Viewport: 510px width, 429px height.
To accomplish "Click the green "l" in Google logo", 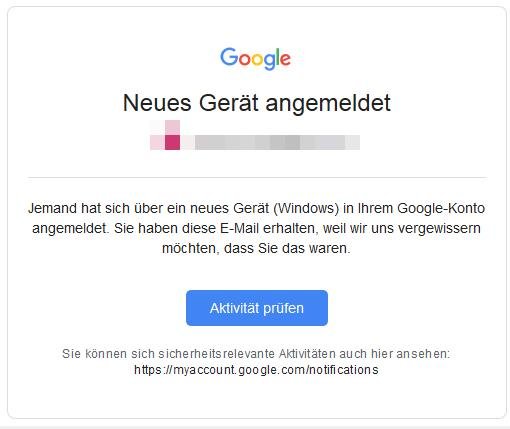I will (x=277, y=57).
